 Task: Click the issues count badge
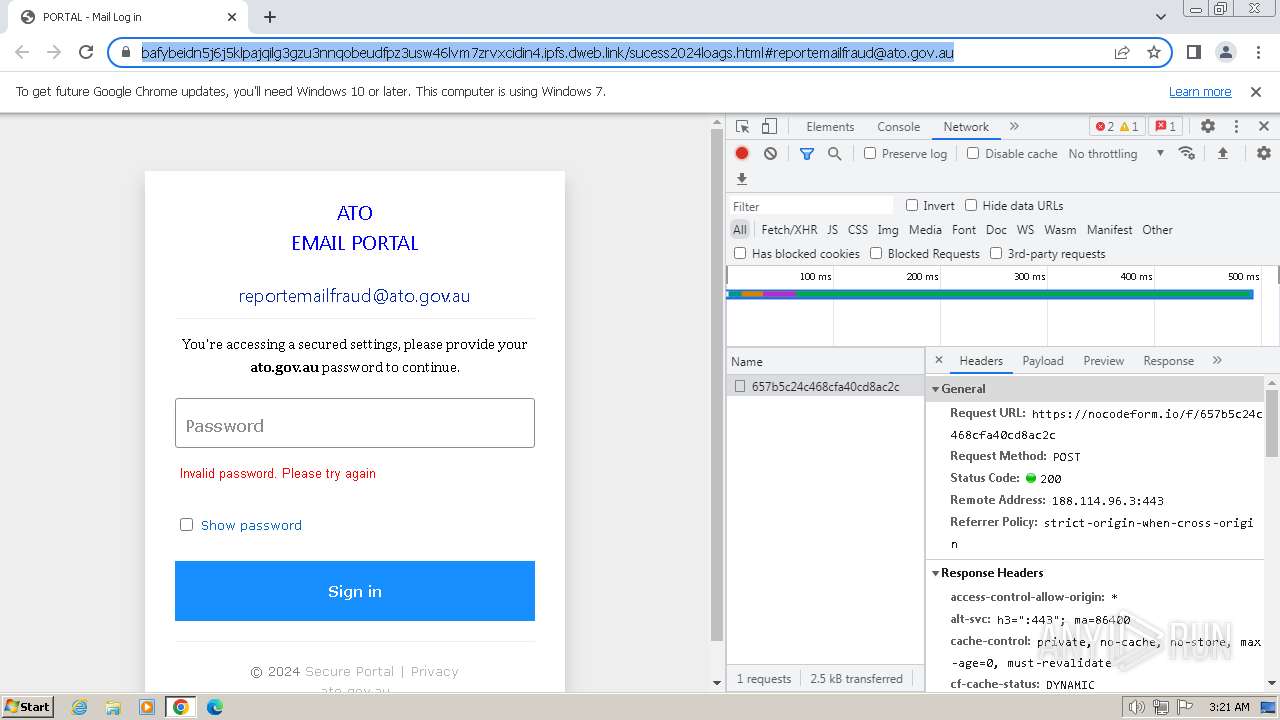pos(1165,127)
